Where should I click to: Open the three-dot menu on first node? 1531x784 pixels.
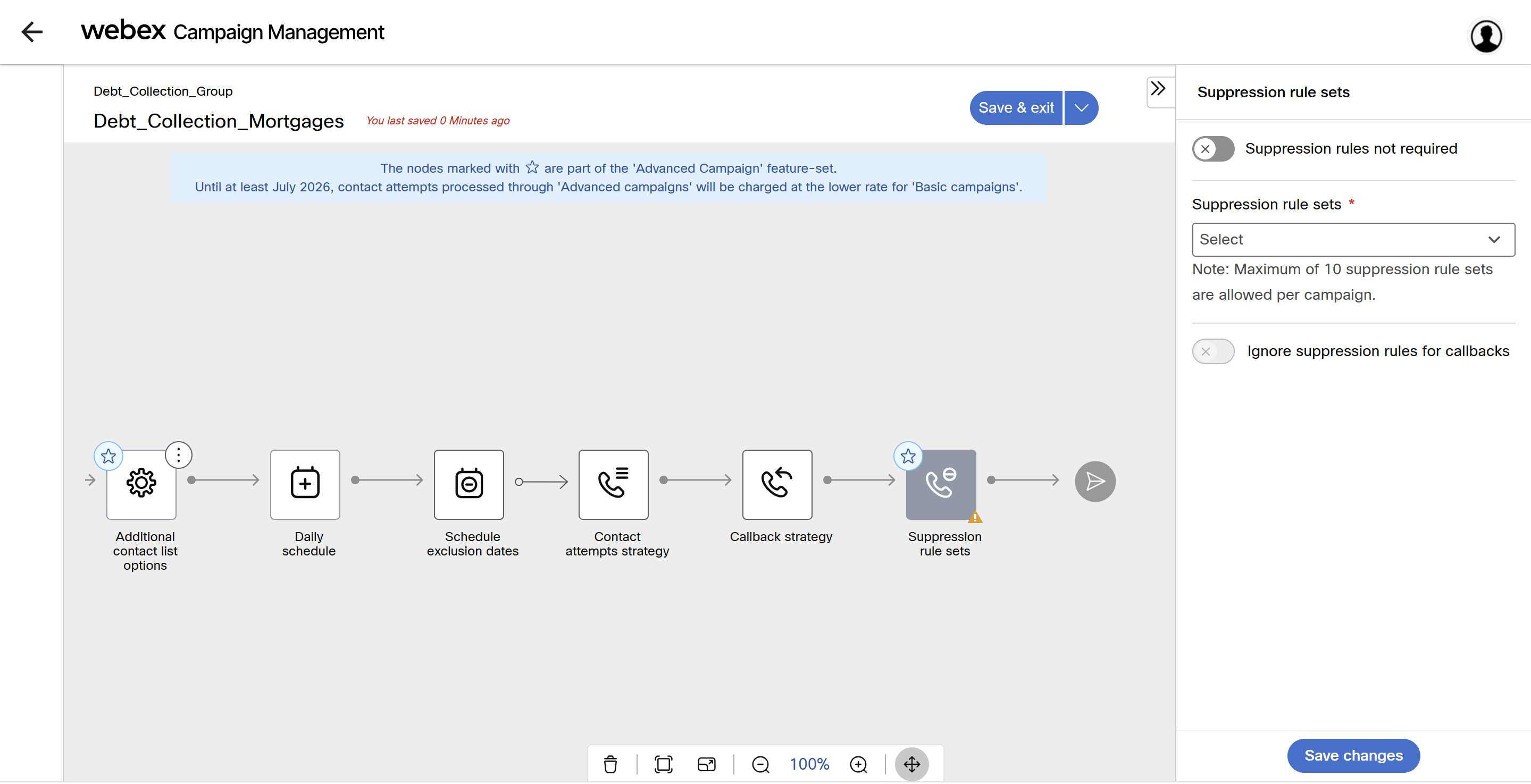178,455
